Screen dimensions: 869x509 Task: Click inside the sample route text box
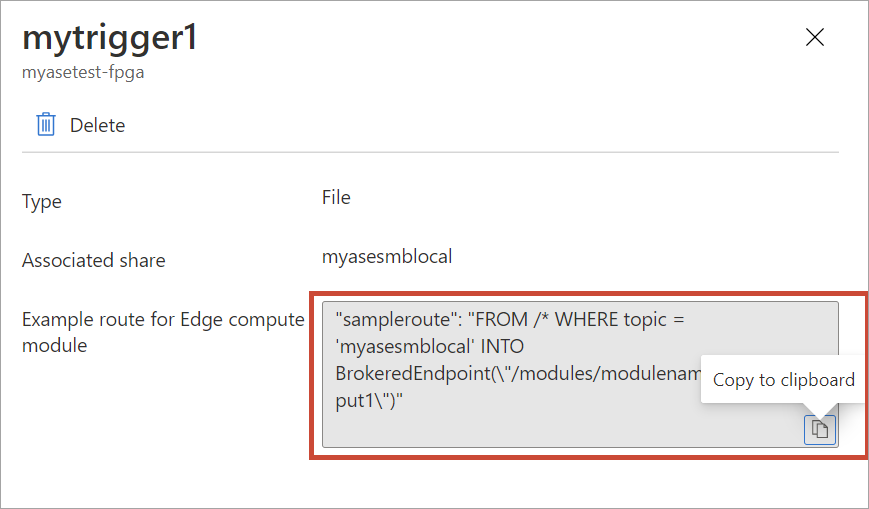[x=580, y=374]
